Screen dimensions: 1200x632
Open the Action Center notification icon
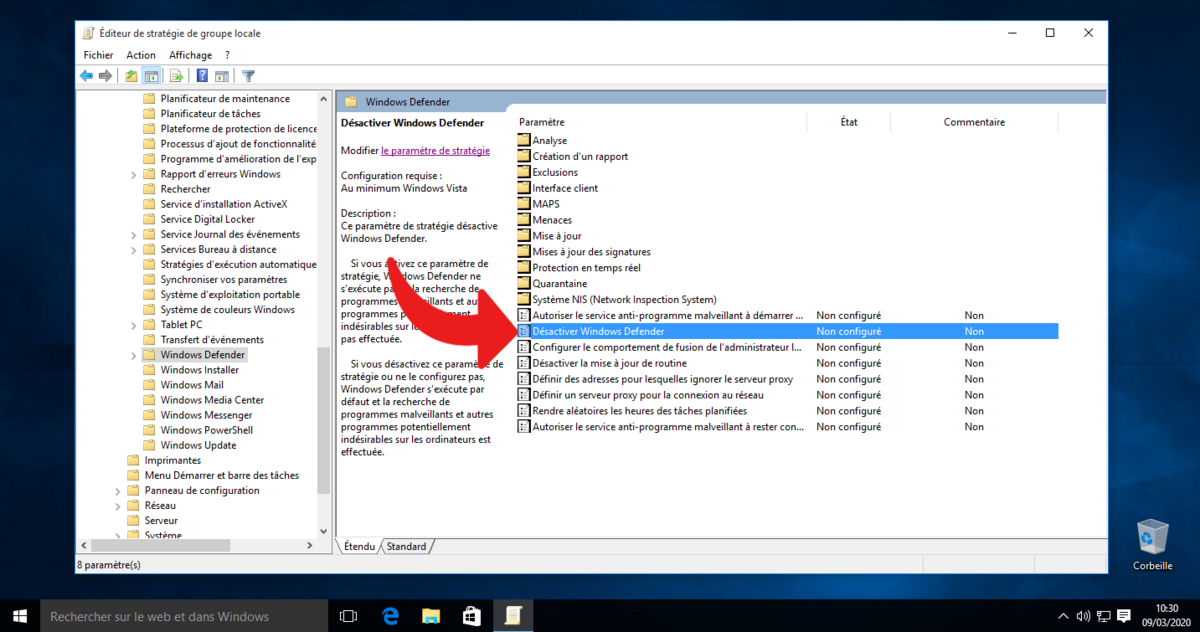[x=1124, y=616]
